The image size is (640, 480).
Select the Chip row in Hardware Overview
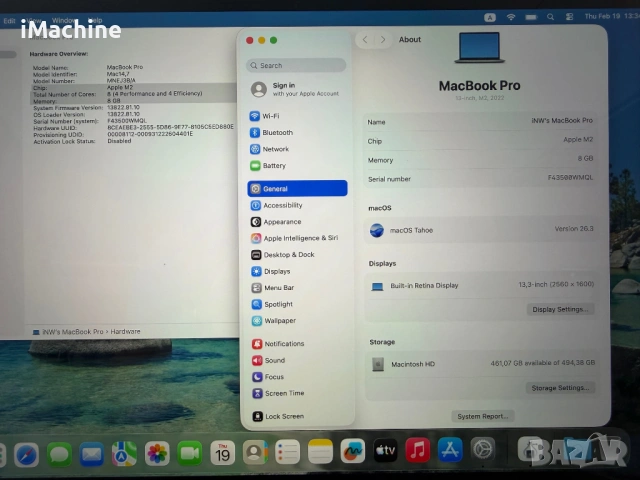click(134, 87)
